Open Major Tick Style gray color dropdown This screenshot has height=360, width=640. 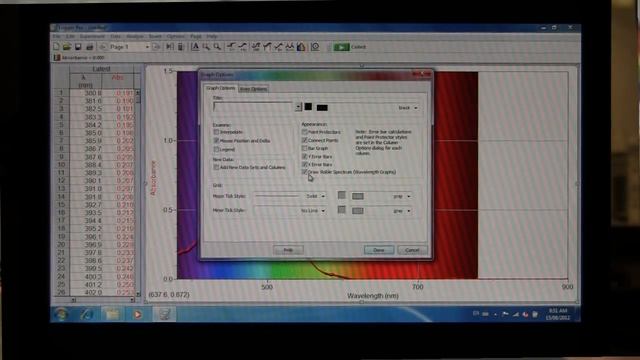[409, 196]
